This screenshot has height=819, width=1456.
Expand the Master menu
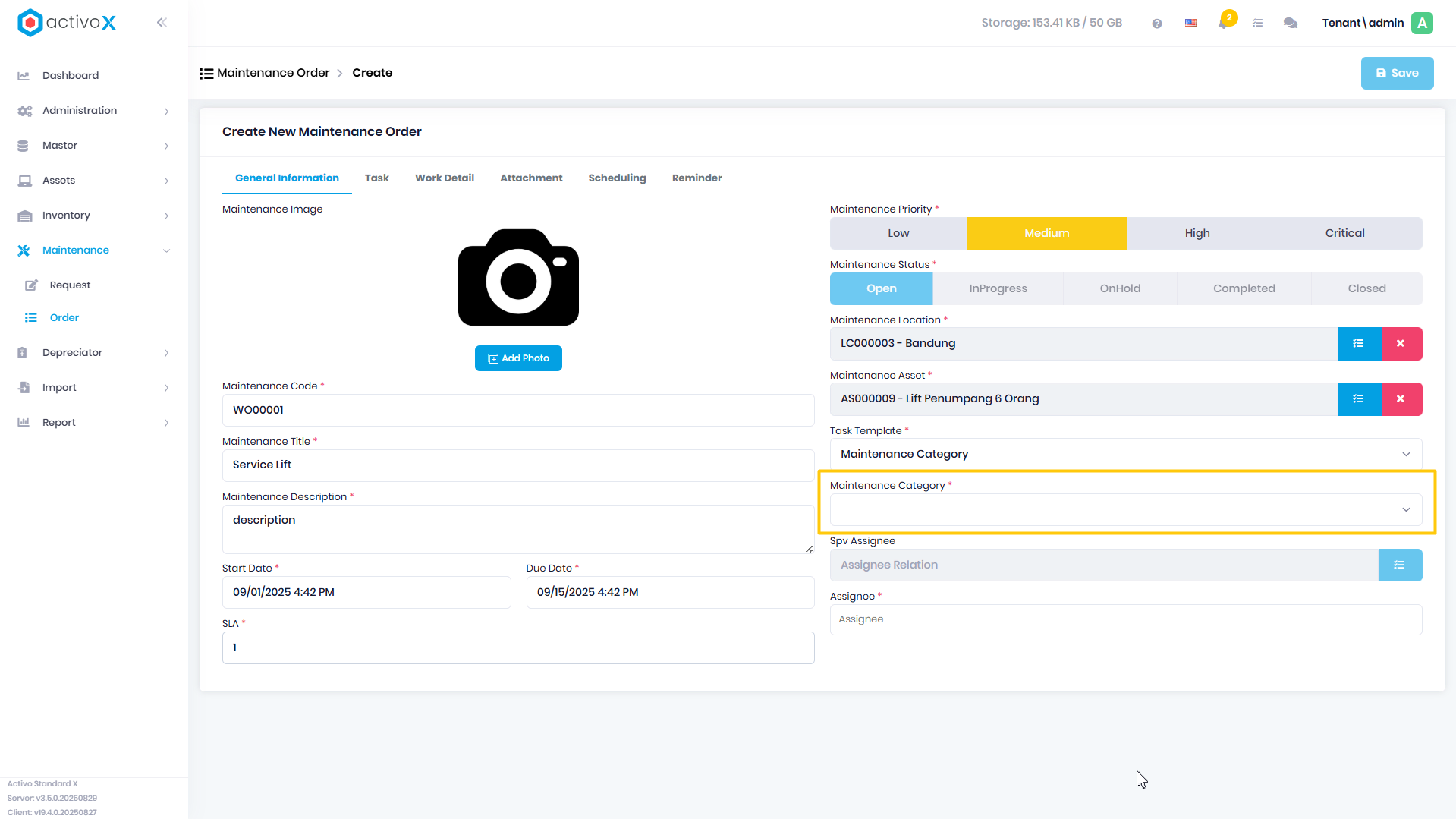click(166, 146)
